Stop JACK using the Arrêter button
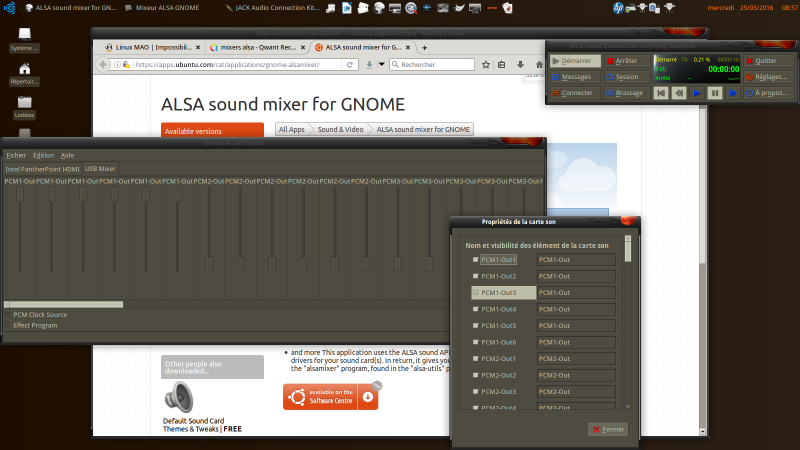 point(626,61)
